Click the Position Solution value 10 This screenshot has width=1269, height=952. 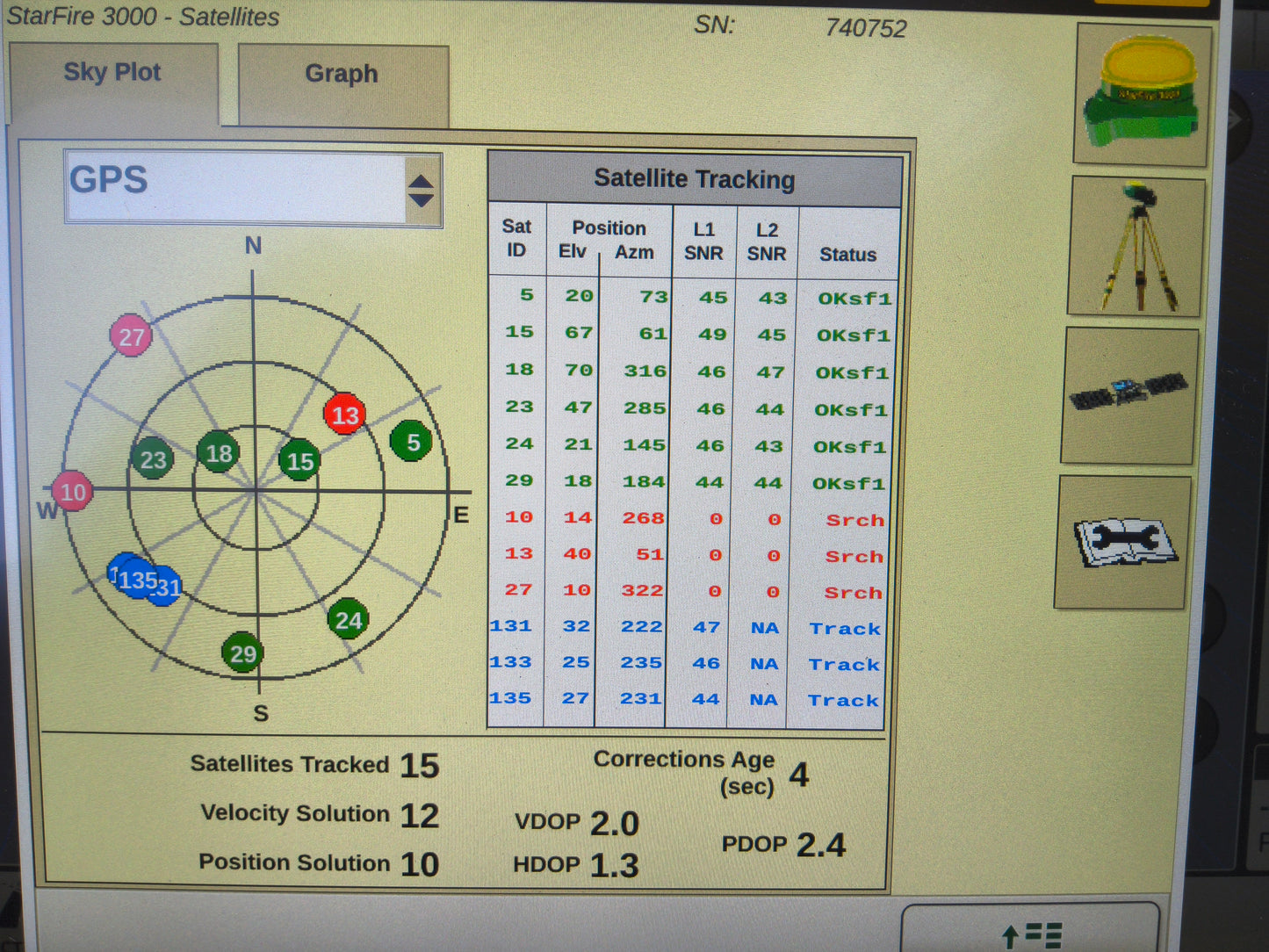click(x=420, y=865)
